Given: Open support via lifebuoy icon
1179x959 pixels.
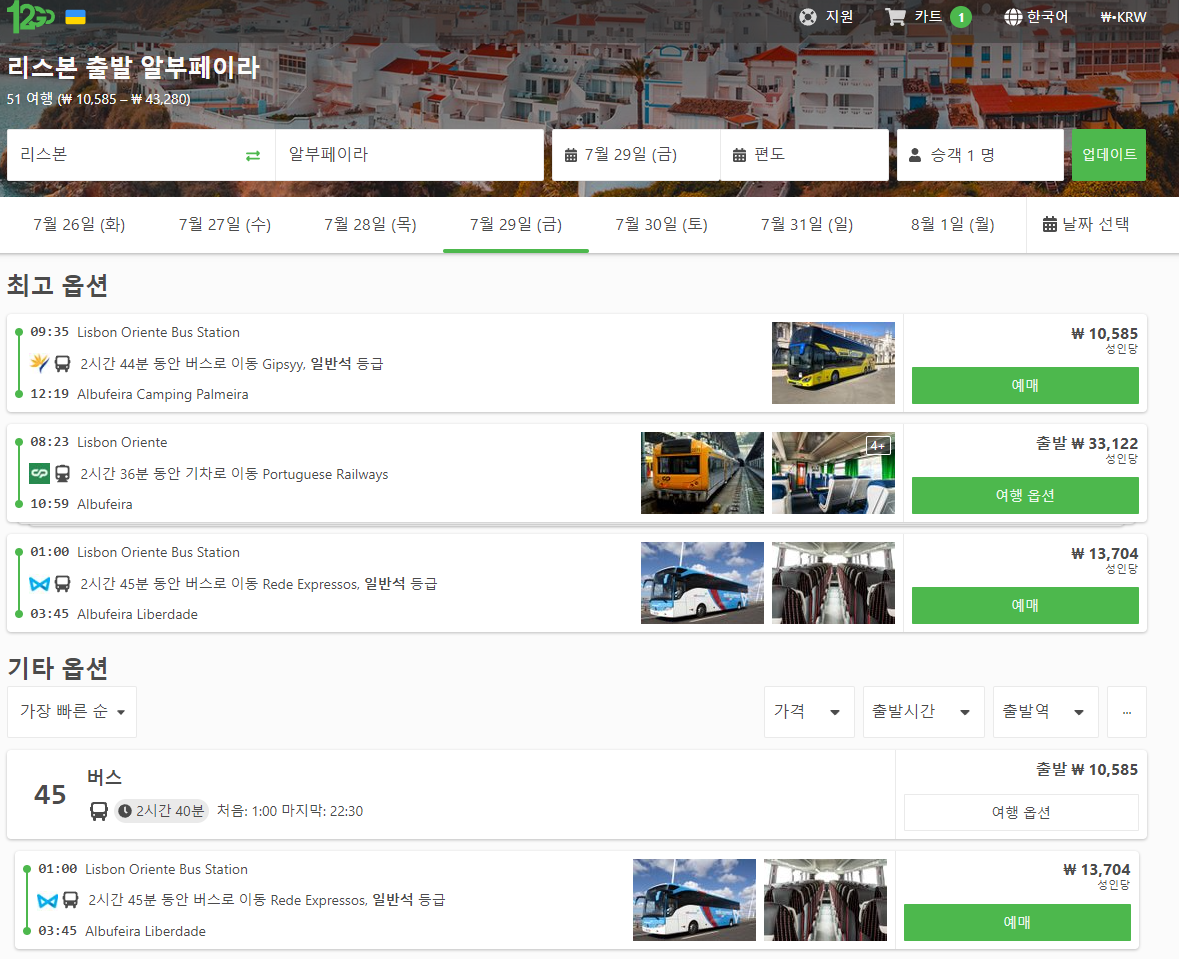Looking at the screenshot, I should (x=808, y=17).
